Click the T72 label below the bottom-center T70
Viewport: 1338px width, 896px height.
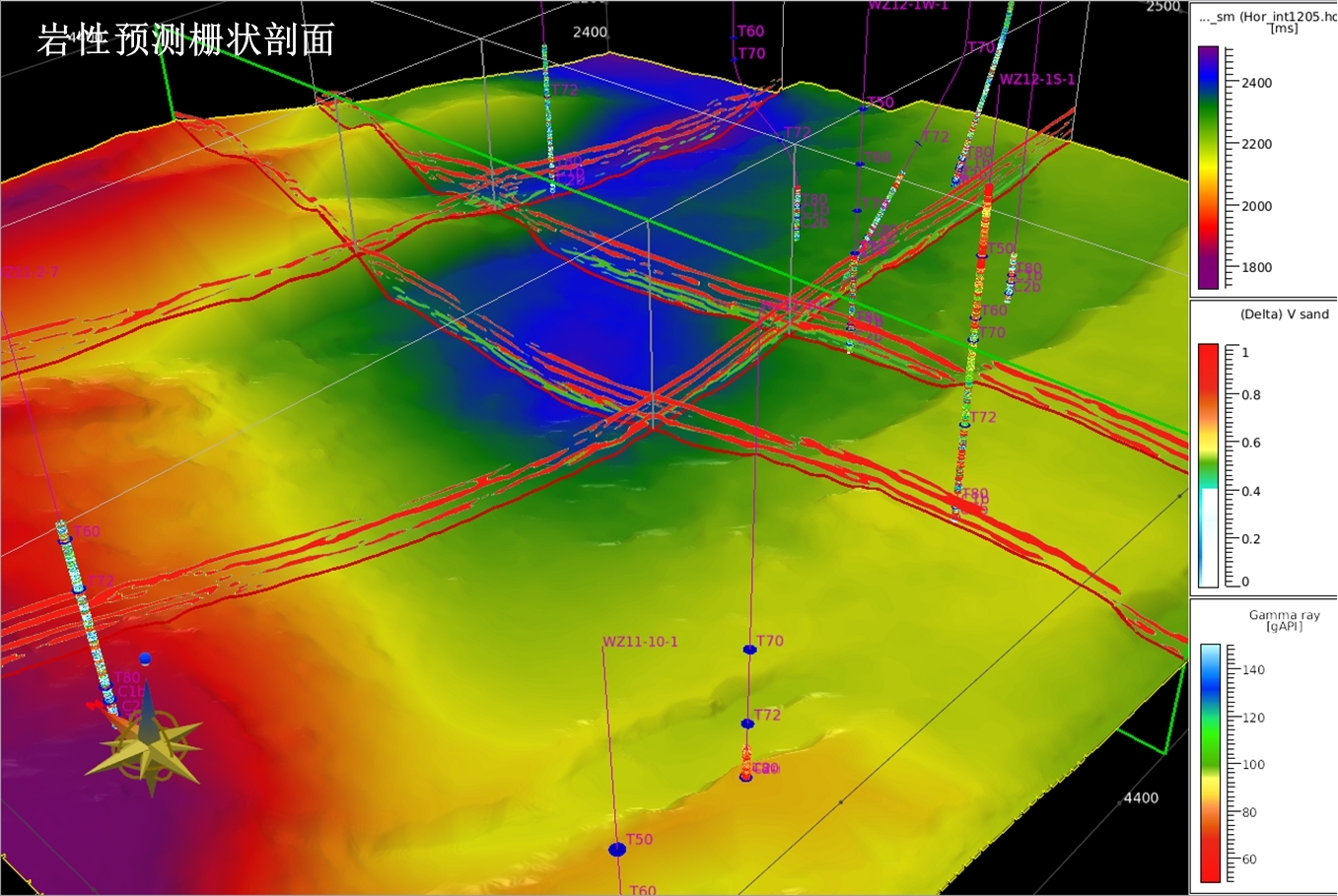[x=767, y=715]
